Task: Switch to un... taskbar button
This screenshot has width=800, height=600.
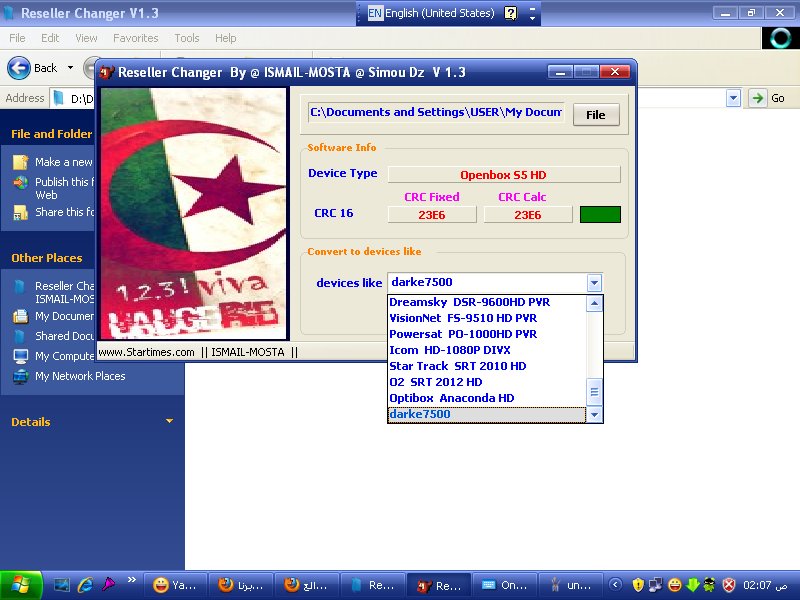Action: click(x=568, y=585)
